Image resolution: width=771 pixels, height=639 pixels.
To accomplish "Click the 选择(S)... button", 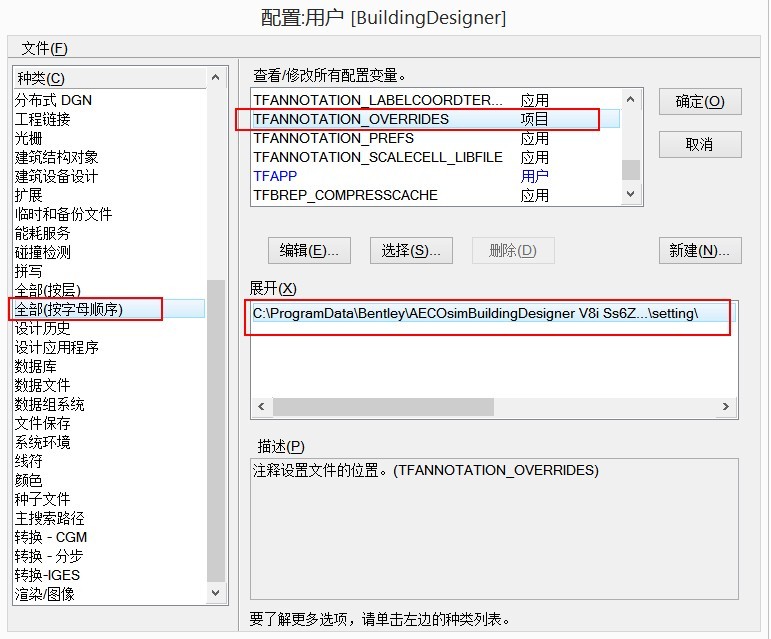I will [411, 251].
